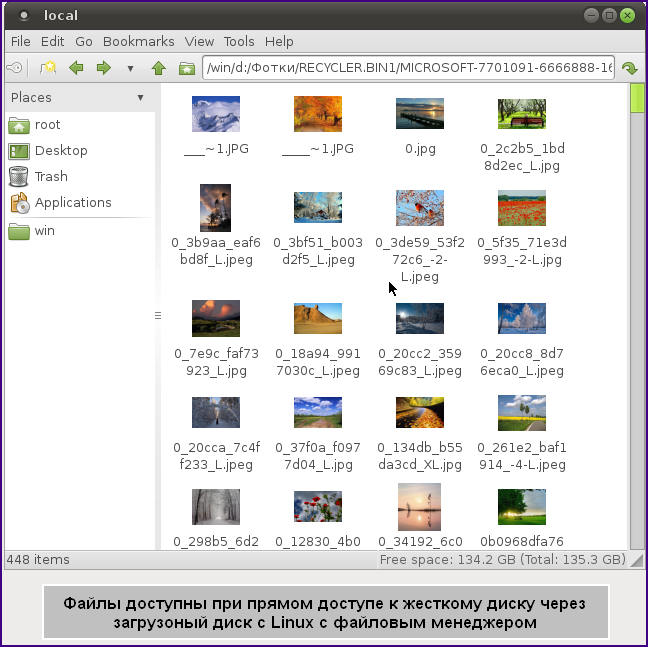Click the Desktop icon in sidebar

click(x=19, y=151)
